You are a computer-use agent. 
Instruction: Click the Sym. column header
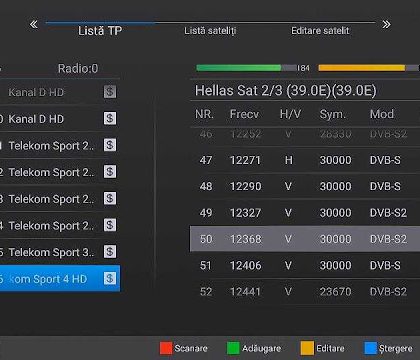(333, 114)
